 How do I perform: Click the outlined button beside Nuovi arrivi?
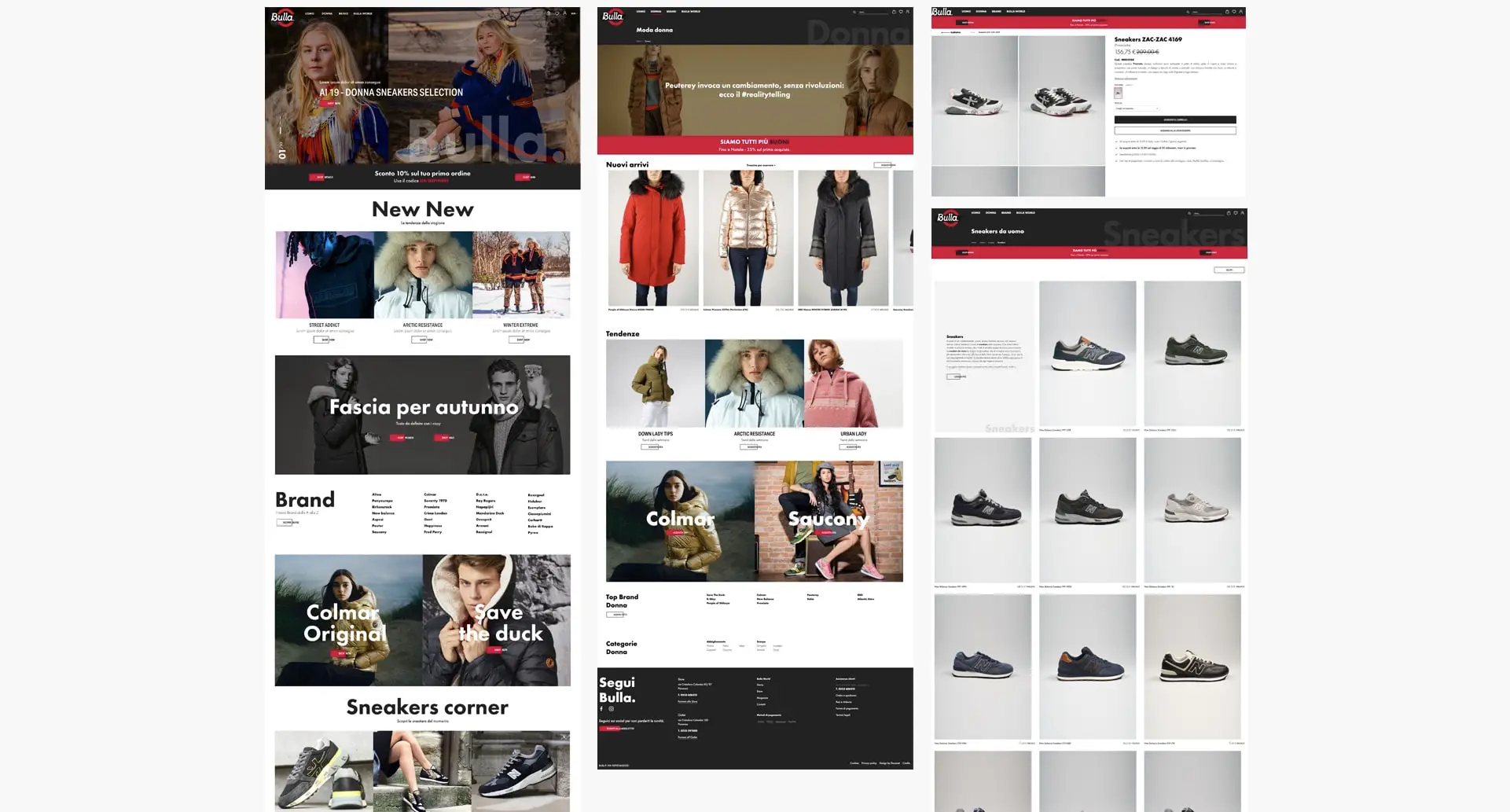(x=885, y=165)
